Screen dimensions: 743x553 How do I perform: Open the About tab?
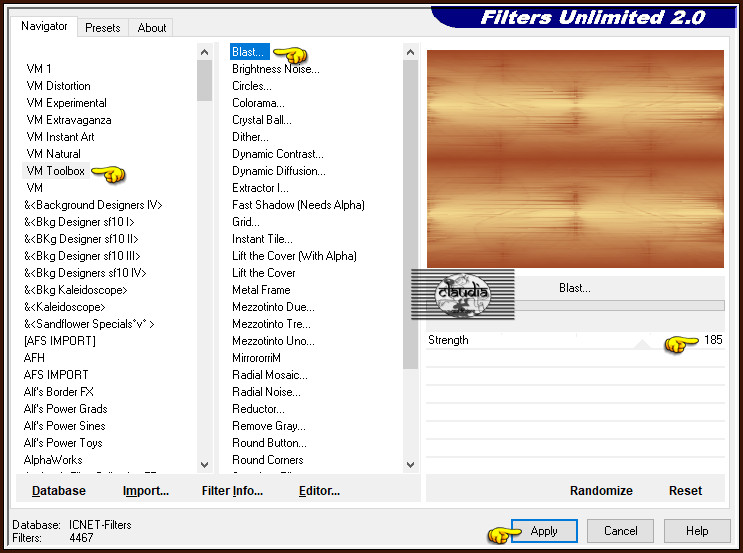tap(152, 28)
